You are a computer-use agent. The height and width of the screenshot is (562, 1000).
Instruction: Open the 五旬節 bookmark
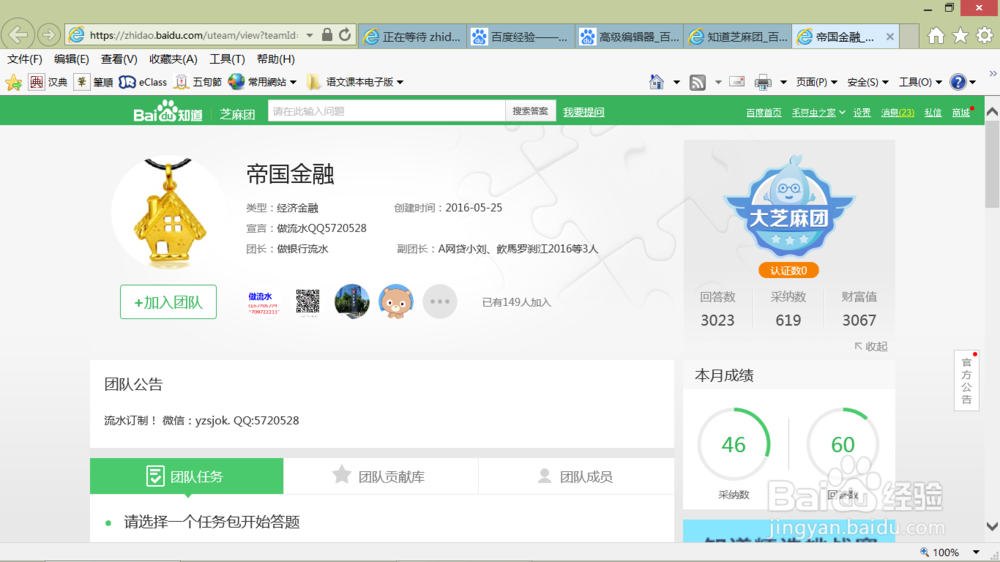pyautogui.click(x=198, y=82)
